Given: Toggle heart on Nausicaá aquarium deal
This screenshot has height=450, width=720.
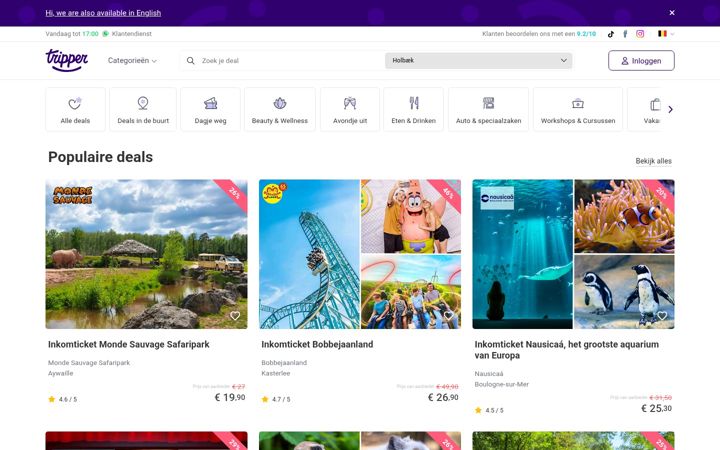Looking at the screenshot, I should [x=662, y=316].
